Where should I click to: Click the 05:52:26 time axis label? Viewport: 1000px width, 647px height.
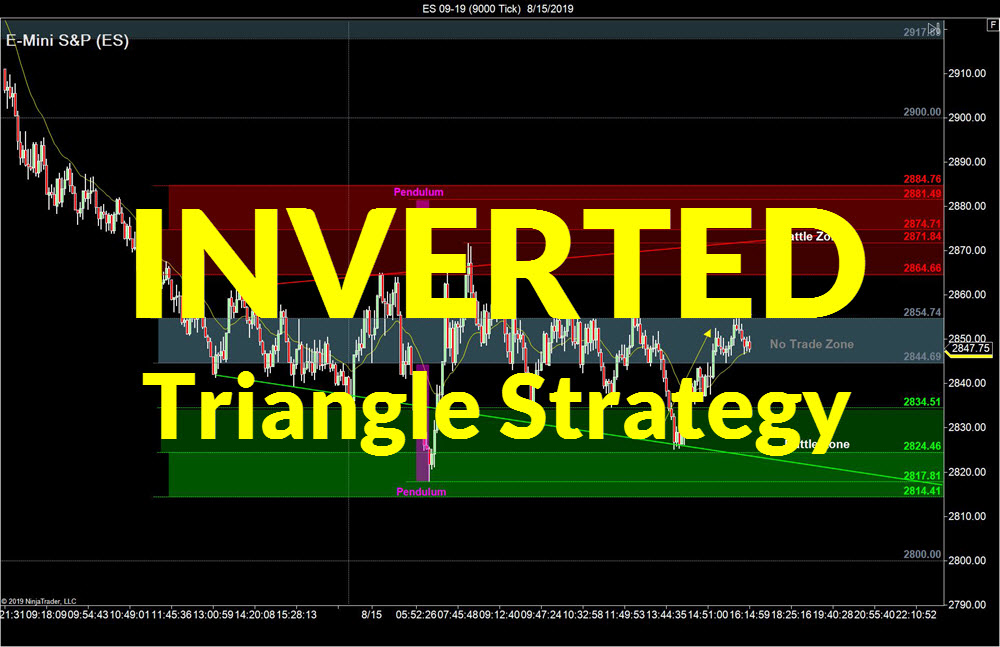click(416, 615)
